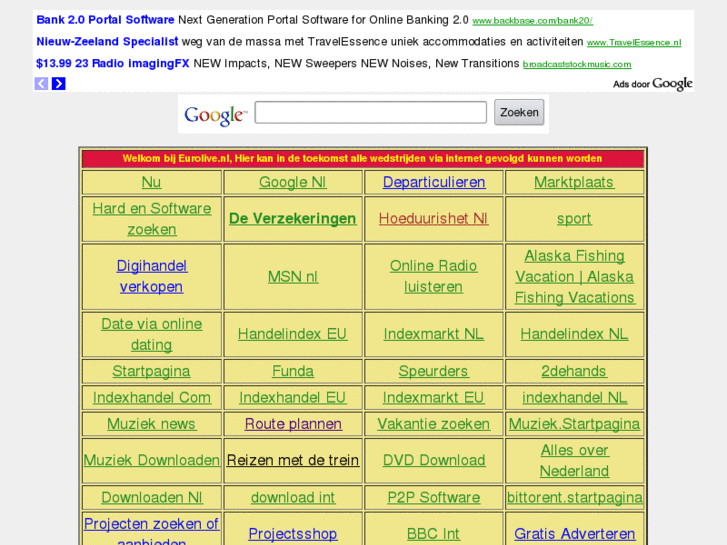Visit the Gratis Adverteren link
This screenshot has width=727, height=545.
[x=574, y=534]
